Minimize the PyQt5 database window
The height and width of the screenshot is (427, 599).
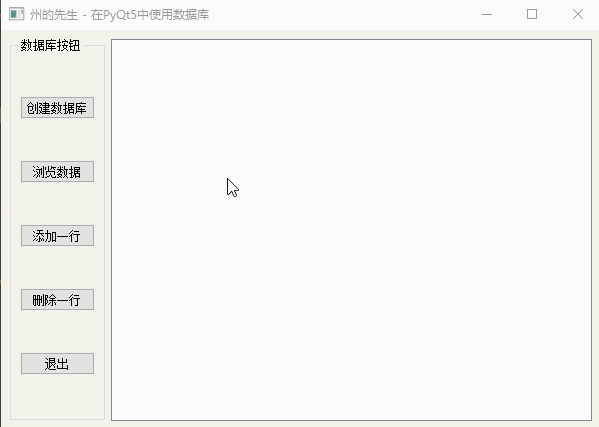[x=487, y=15]
